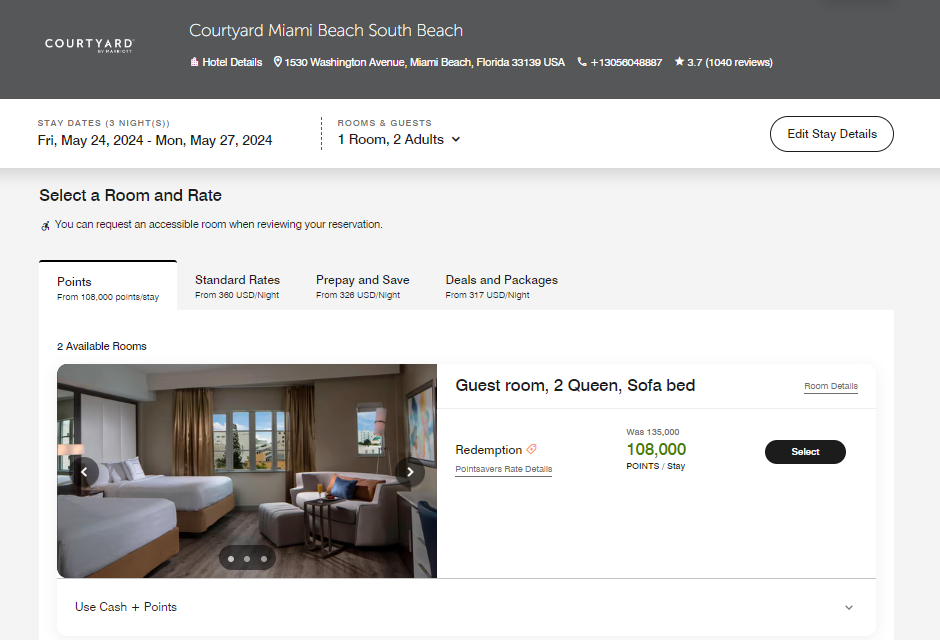Image resolution: width=940 pixels, height=640 pixels.
Task: Click the second carousel dot indicator
Action: (246, 557)
